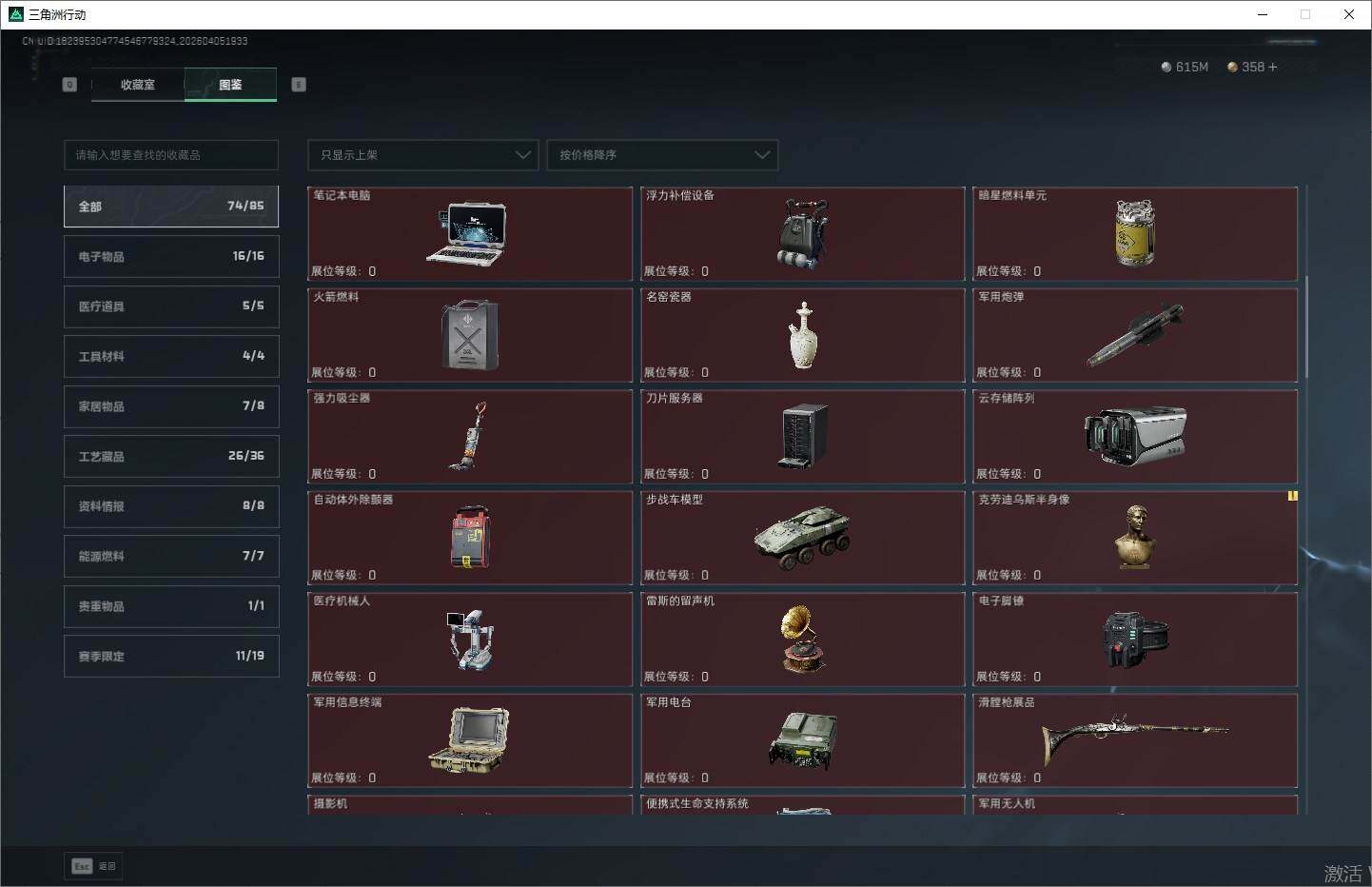Screen dimensions: 1372x887
Task: Click the collectible search input field
Action: point(171,155)
